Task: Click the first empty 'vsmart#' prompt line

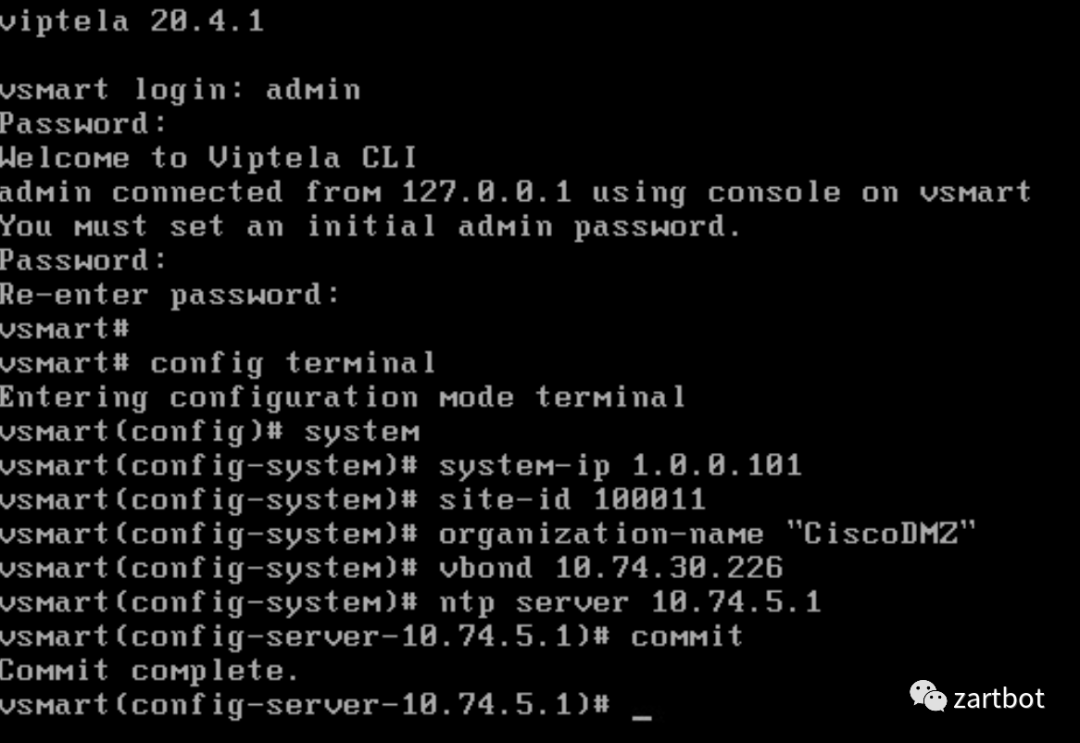Action: 64,329
